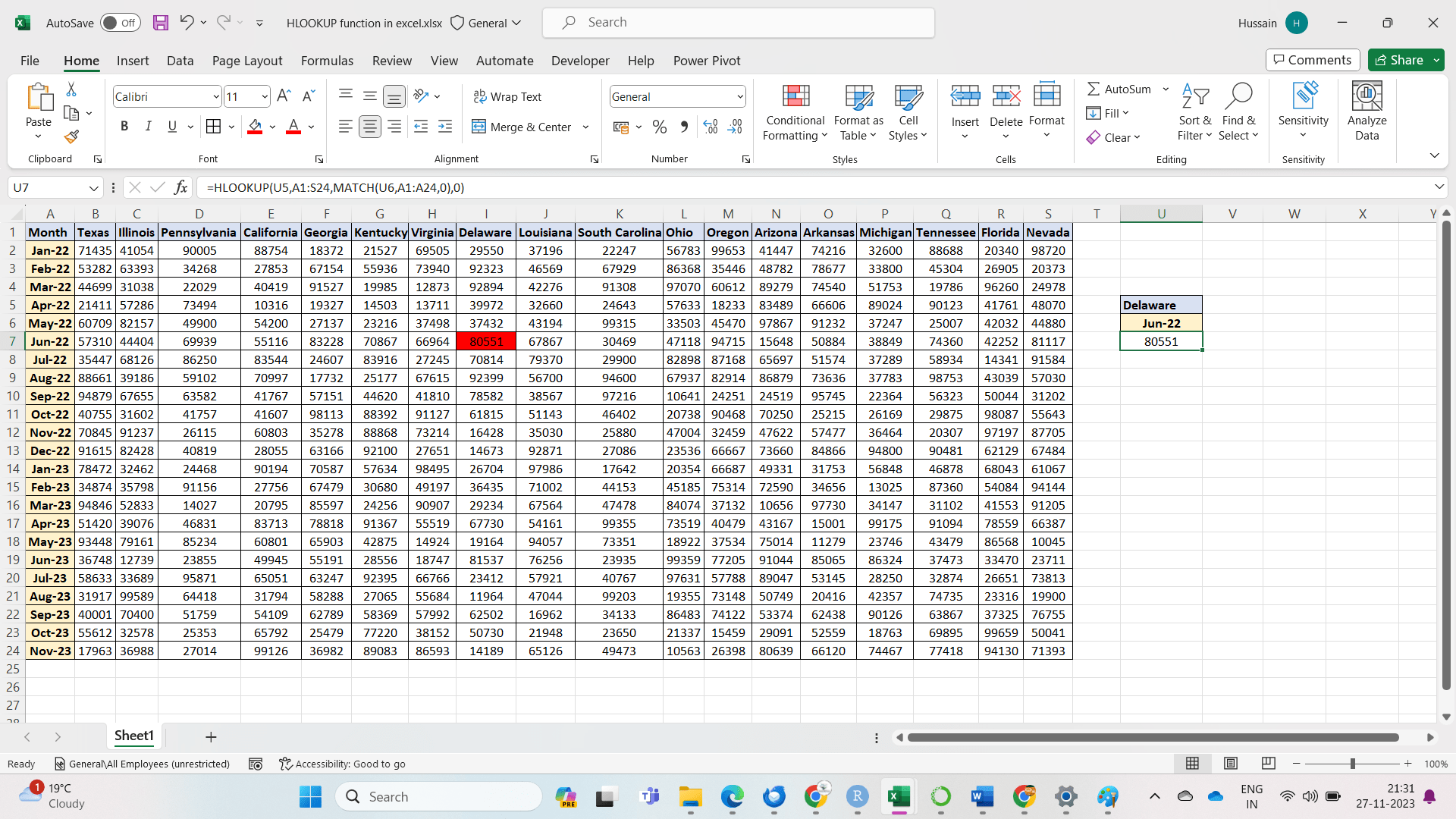
Task: Toggle Wrap Text
Action: coord(507,96)
